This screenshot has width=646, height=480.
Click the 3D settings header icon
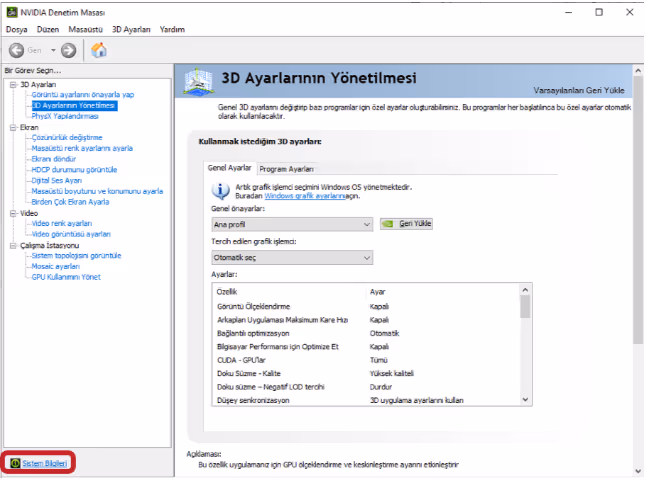click(199, 80)
